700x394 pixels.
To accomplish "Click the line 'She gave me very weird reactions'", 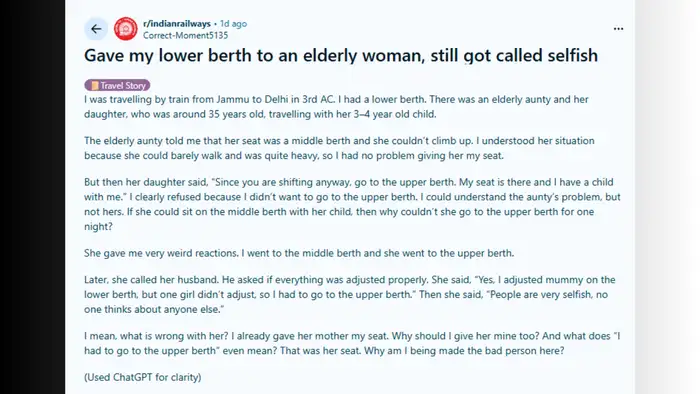I will pos(299,253).
